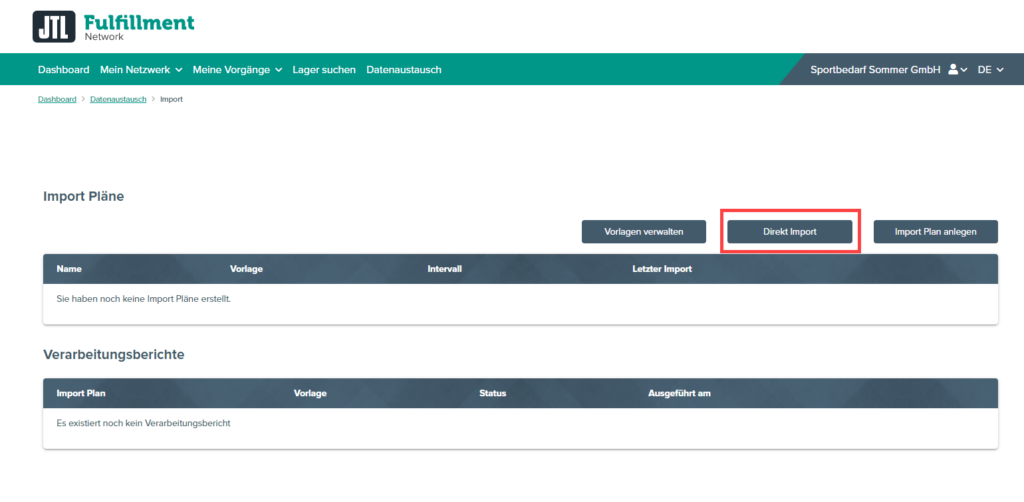The height and width of the screenshot is (502, 1024).
Task: Expand the Meine Vorgänge dropdown
Action: coord(237,69)
